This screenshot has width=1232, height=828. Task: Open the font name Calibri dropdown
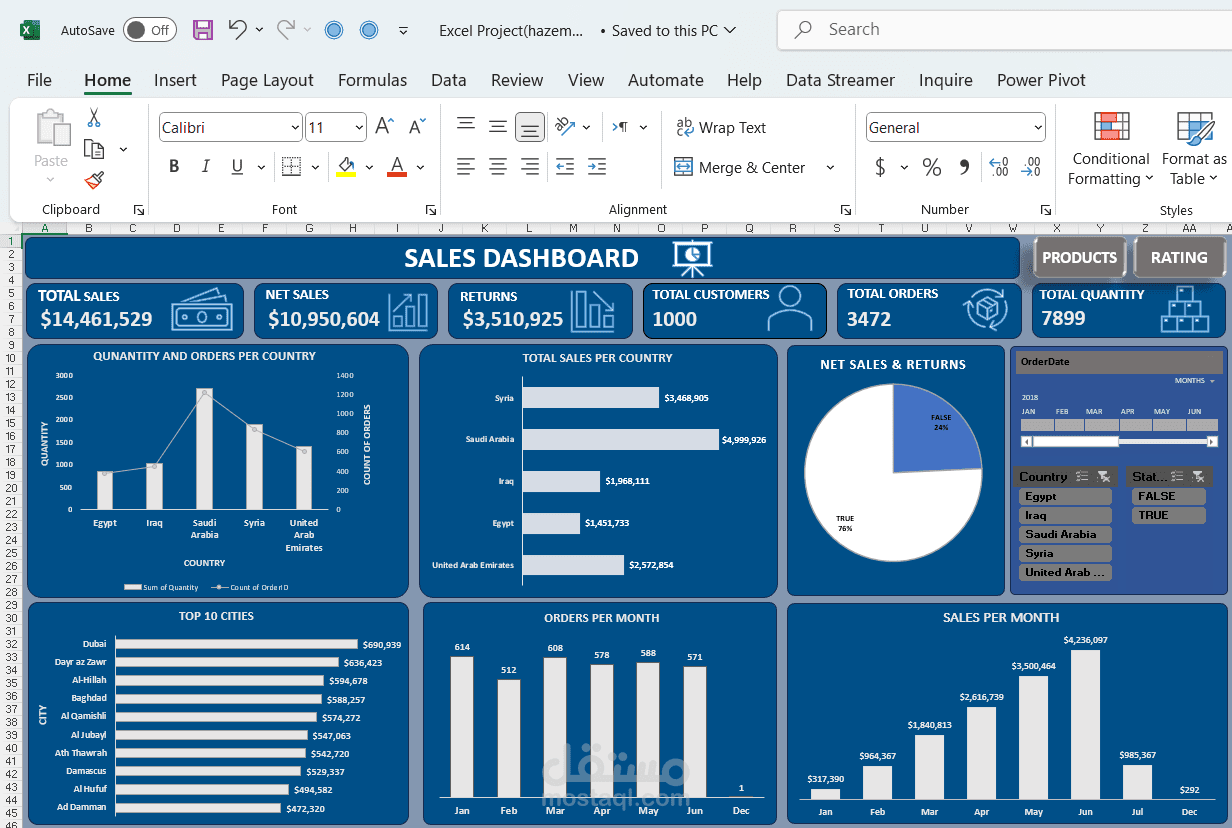click(x=295, y=128)
